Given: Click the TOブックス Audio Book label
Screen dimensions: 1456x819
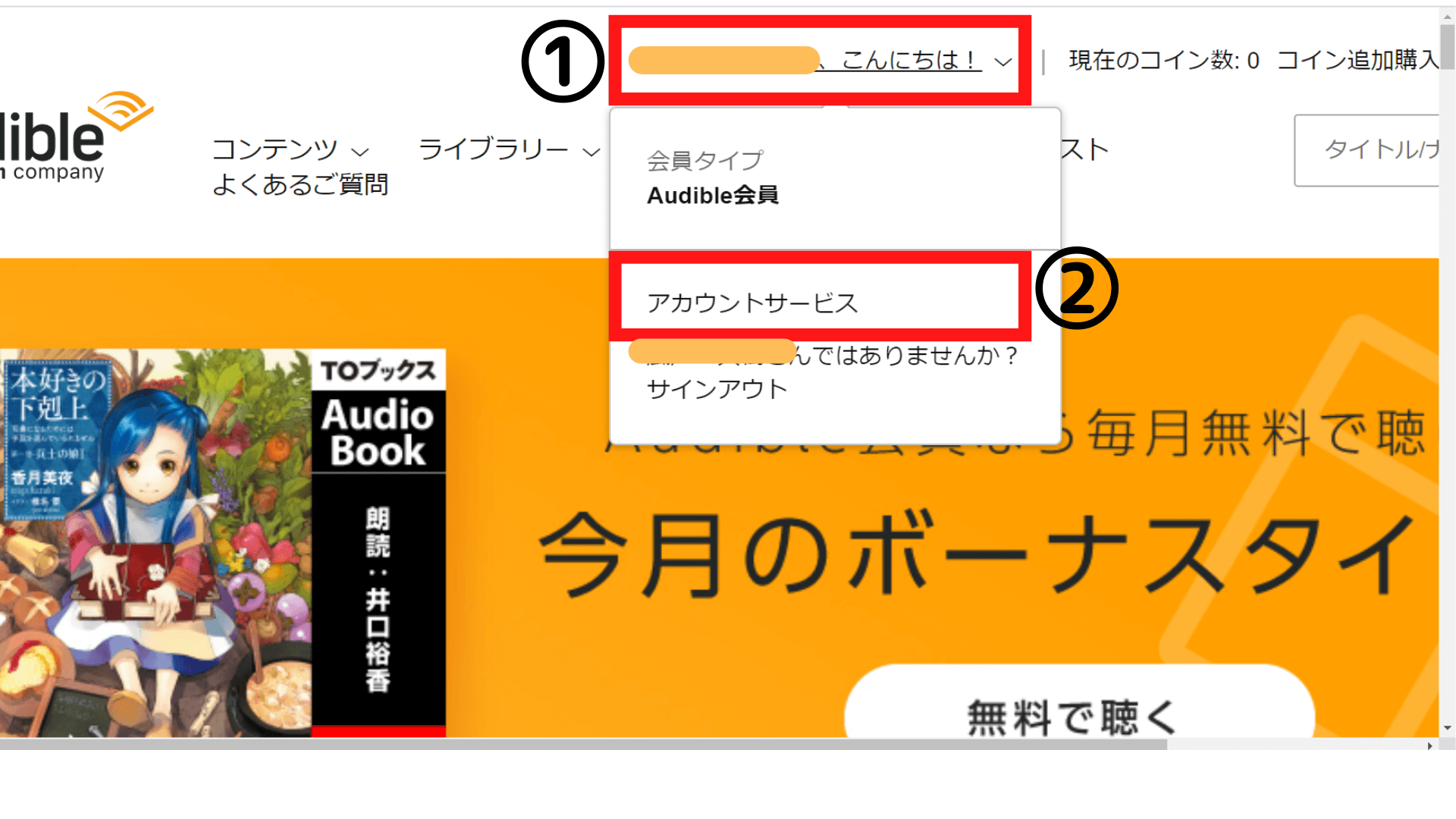Looking at the screenshot, I should [378, 413].
